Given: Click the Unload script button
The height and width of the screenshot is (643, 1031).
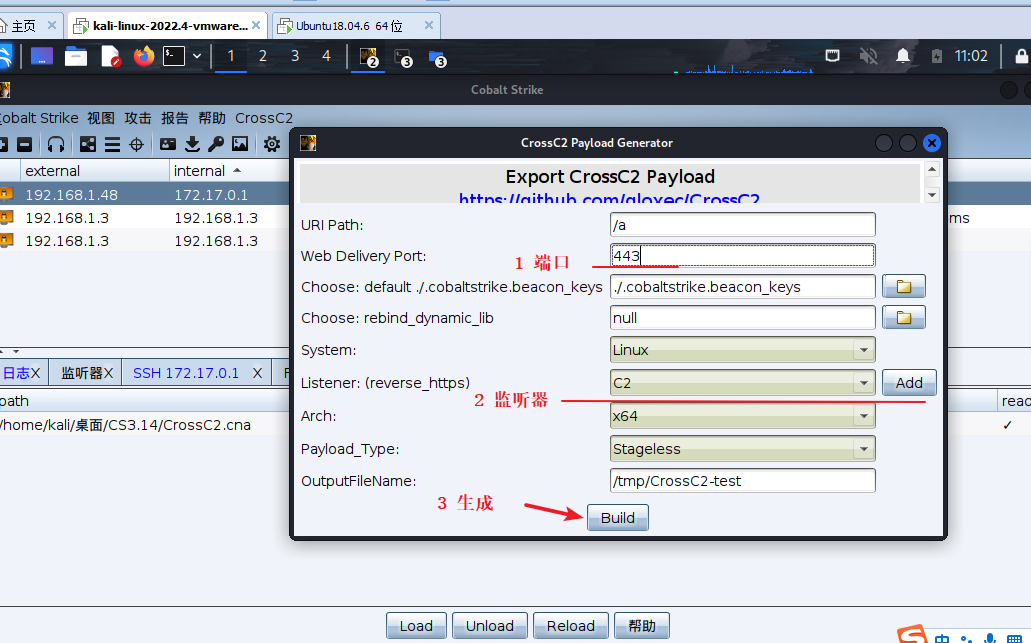Looking at the screenshot, I should click(x=490, y=626).
